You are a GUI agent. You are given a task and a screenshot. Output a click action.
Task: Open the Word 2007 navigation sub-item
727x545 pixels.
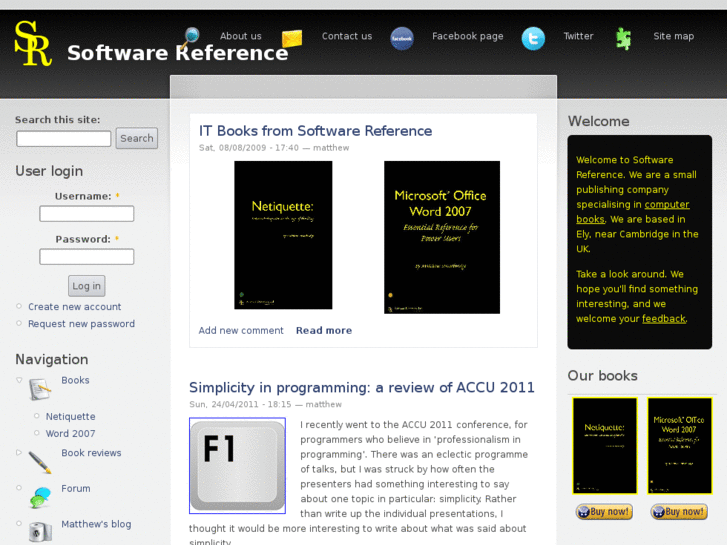70,433
